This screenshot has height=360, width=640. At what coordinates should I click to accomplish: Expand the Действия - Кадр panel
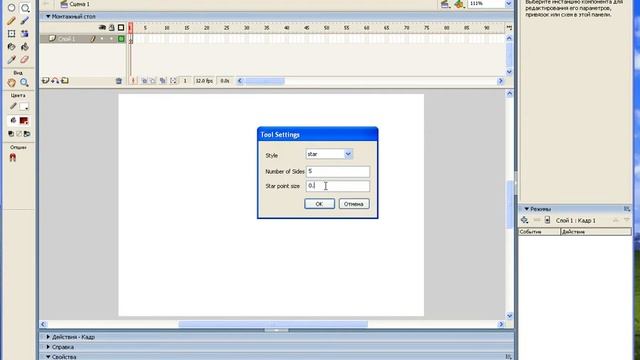point(48,337)
